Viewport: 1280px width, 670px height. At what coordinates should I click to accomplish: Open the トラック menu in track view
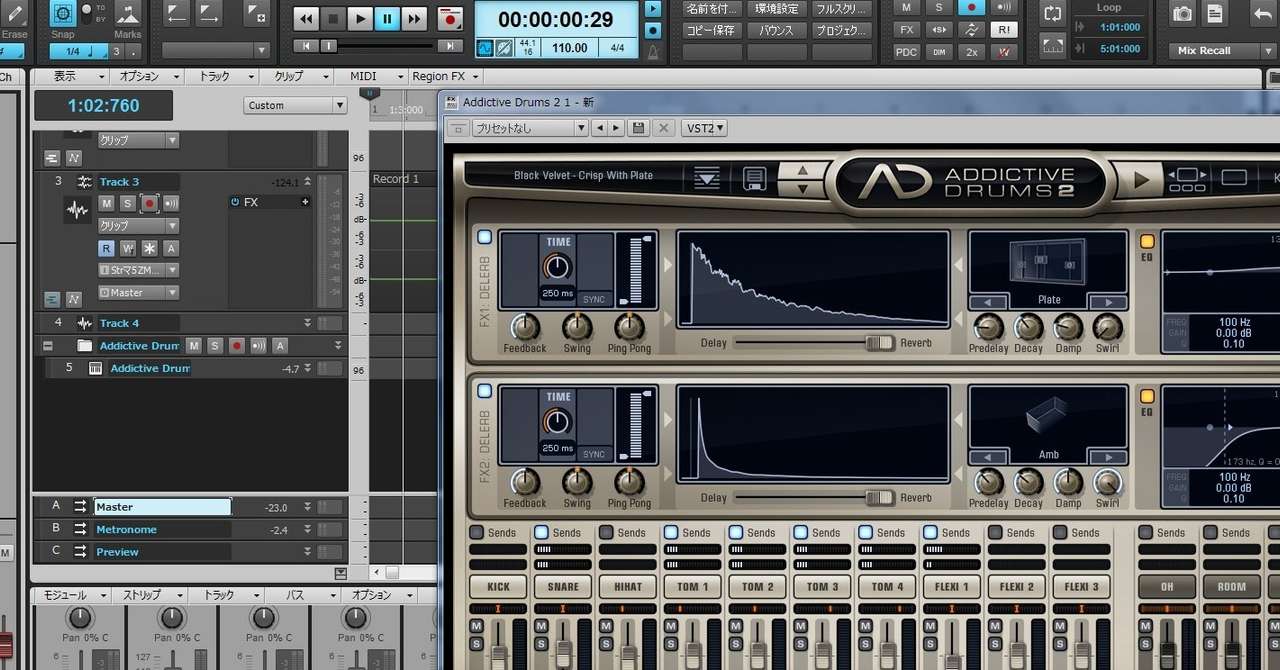221,76
